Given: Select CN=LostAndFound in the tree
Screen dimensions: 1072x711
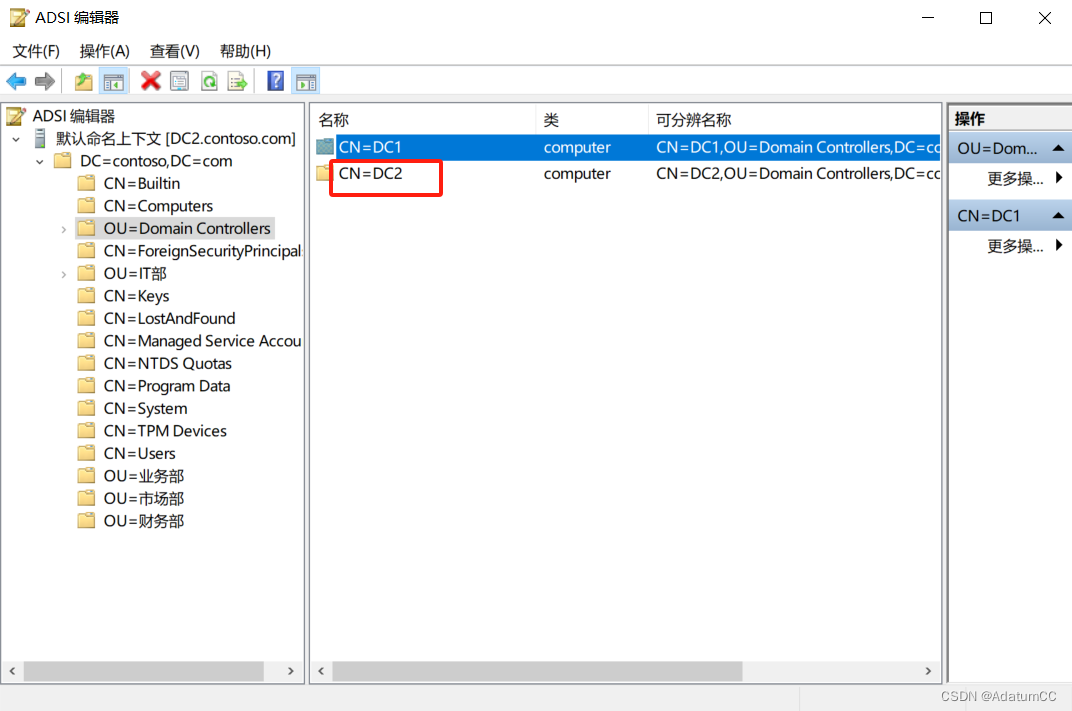Looking at the screenshot, I should click(169, 319).
